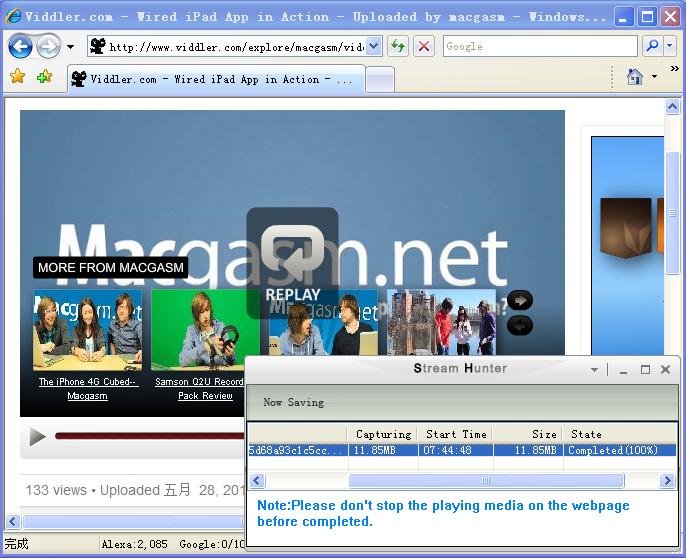Show previous related videos with left arrow
Image resolution: width=686 pixels, height=558 pixels.
520,326
